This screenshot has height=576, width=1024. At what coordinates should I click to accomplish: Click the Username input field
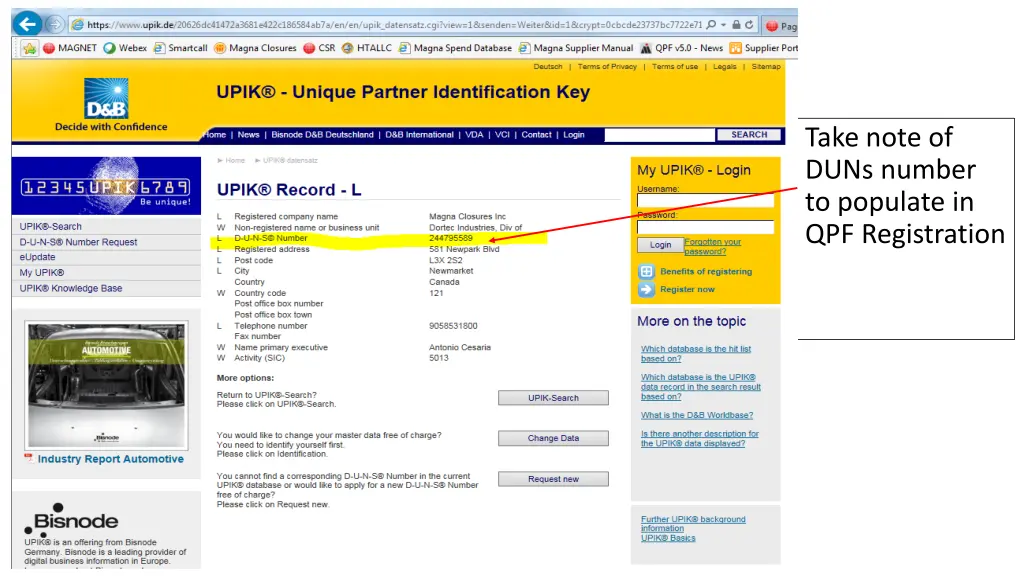pos(705,201)
